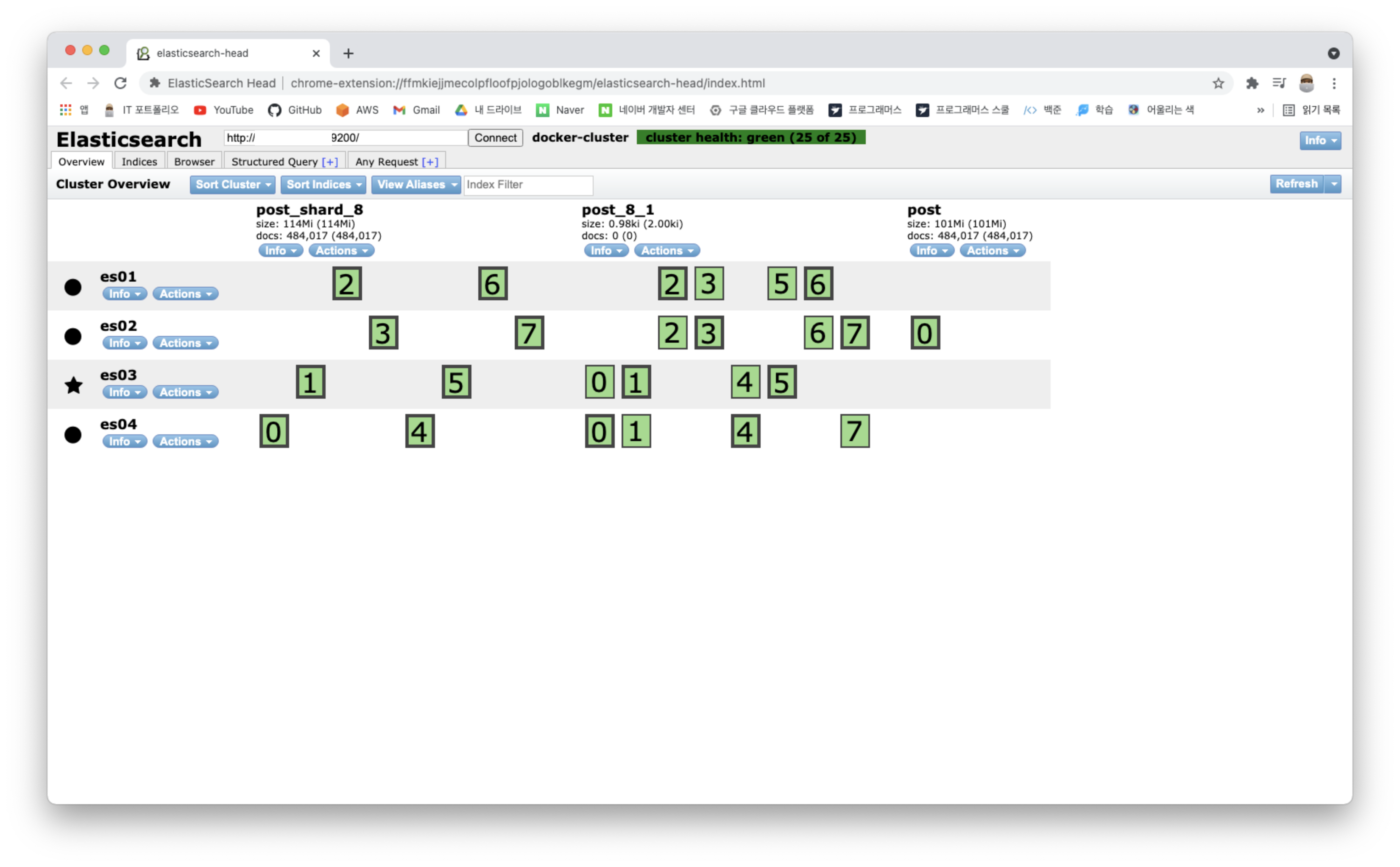Open the top-right cluster Info dropdown
This screenshot has height=867, width=1400.
pyautogui.click(x=1320, y=140)
